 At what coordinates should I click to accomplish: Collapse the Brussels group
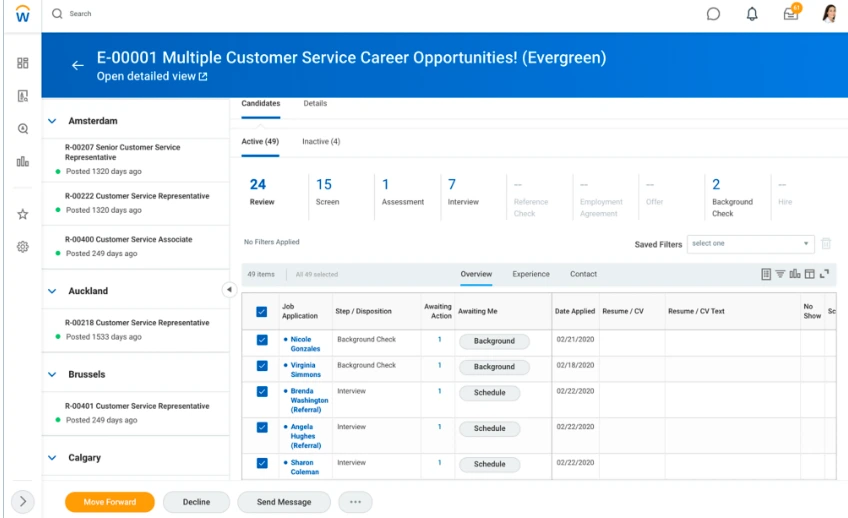pyautogui.click(x=52, y=374)
